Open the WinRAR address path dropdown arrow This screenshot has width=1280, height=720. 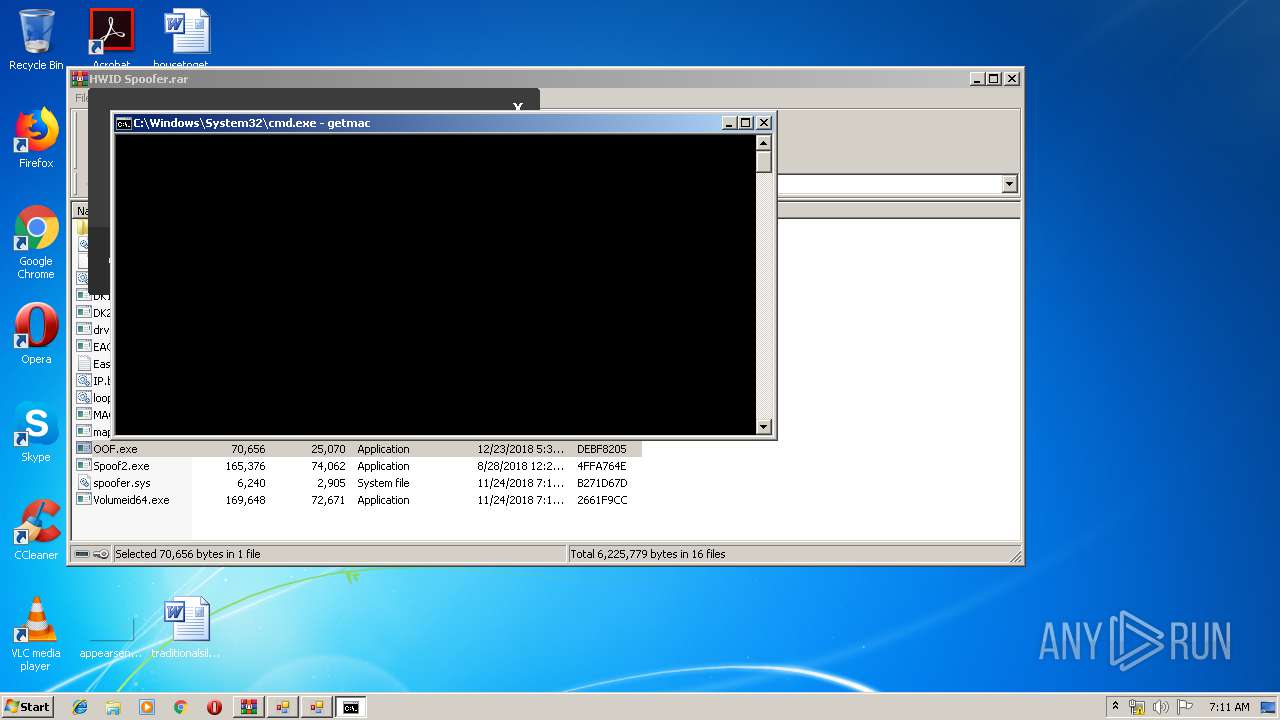coord(1009,184)
